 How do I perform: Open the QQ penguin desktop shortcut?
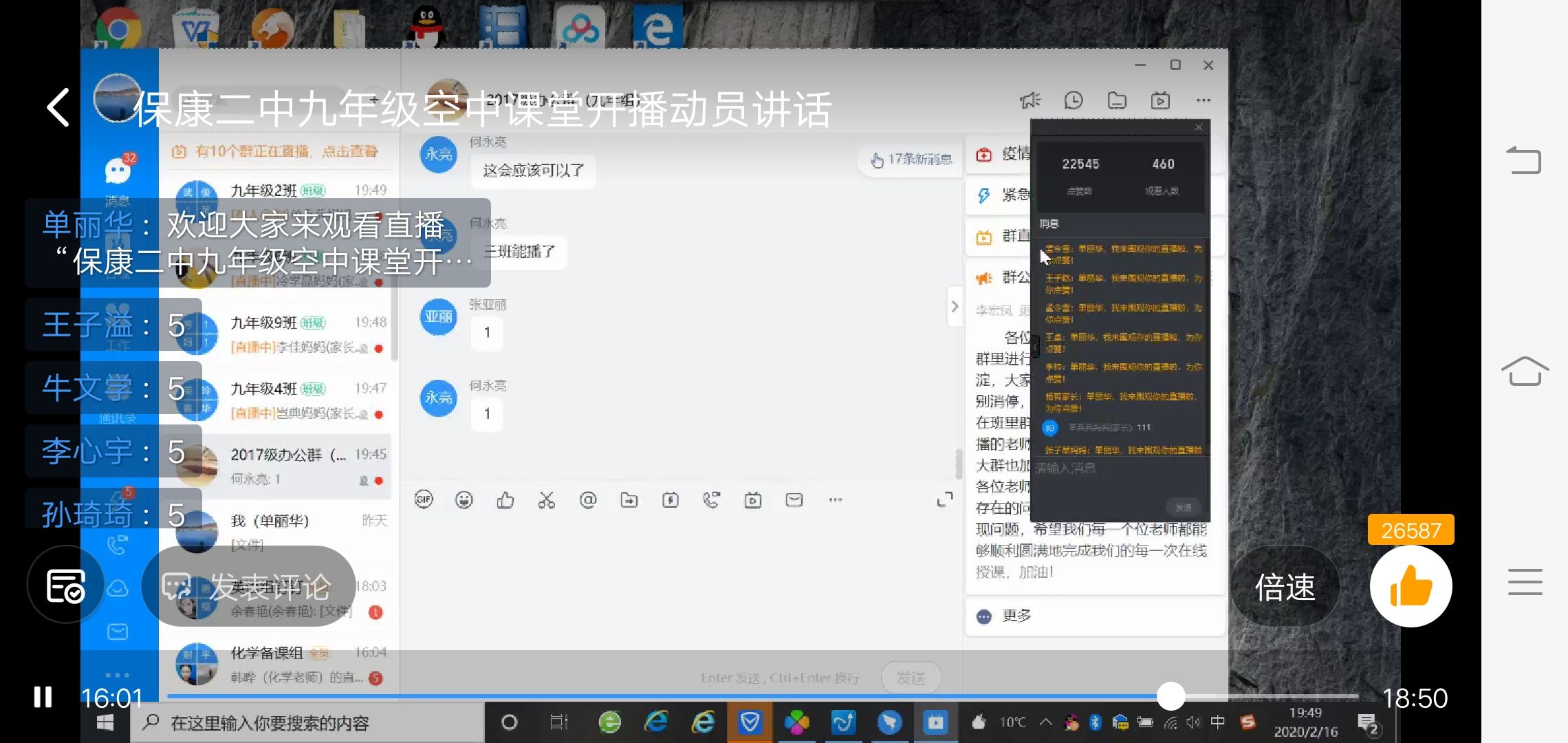426,28
